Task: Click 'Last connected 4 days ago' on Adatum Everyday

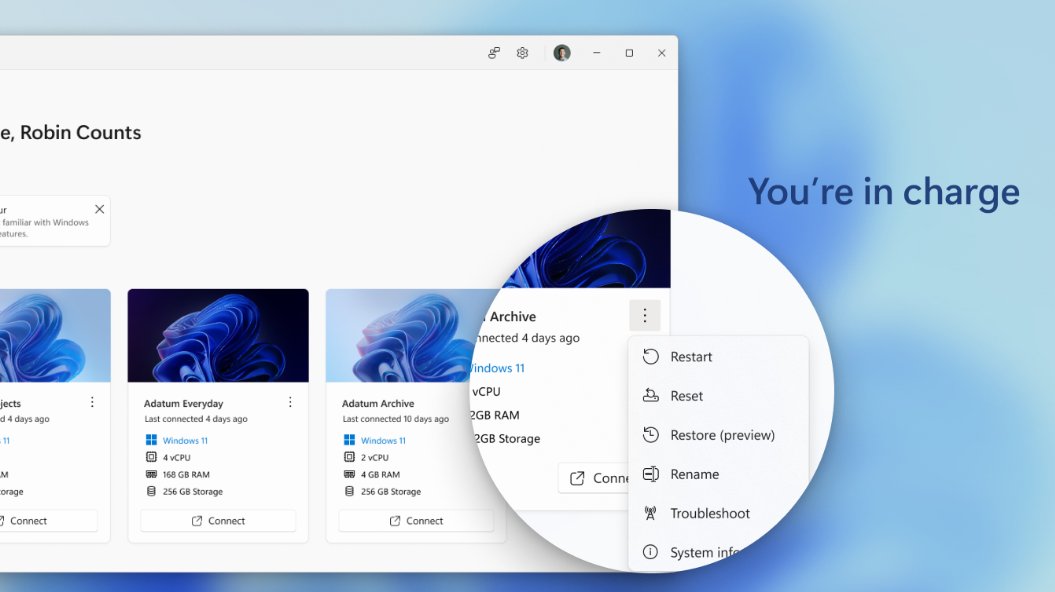Action: point(196,419)
